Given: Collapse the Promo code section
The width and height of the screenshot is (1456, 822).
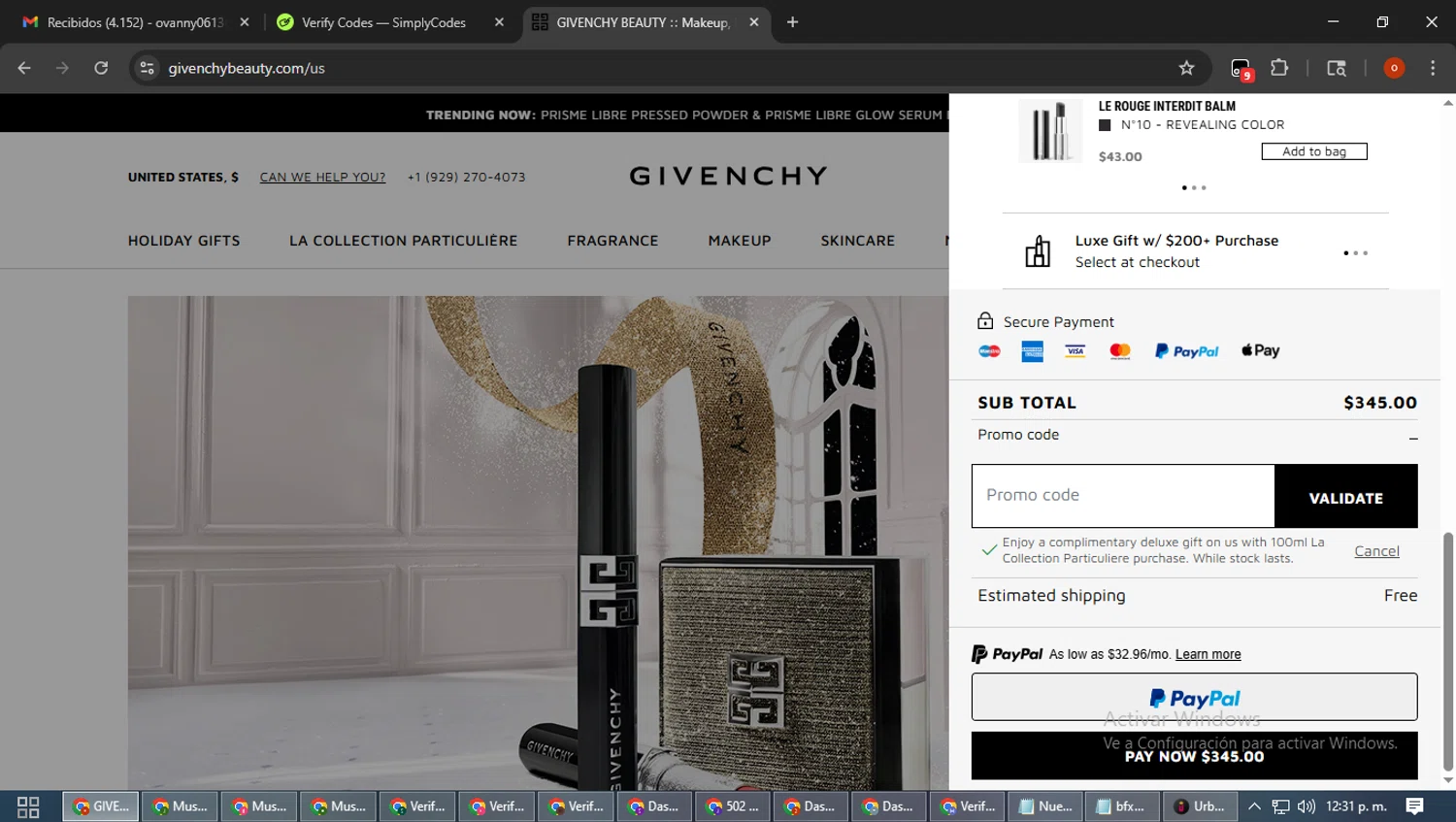Looking at the screenshot, I should [x=1413, y=439].
